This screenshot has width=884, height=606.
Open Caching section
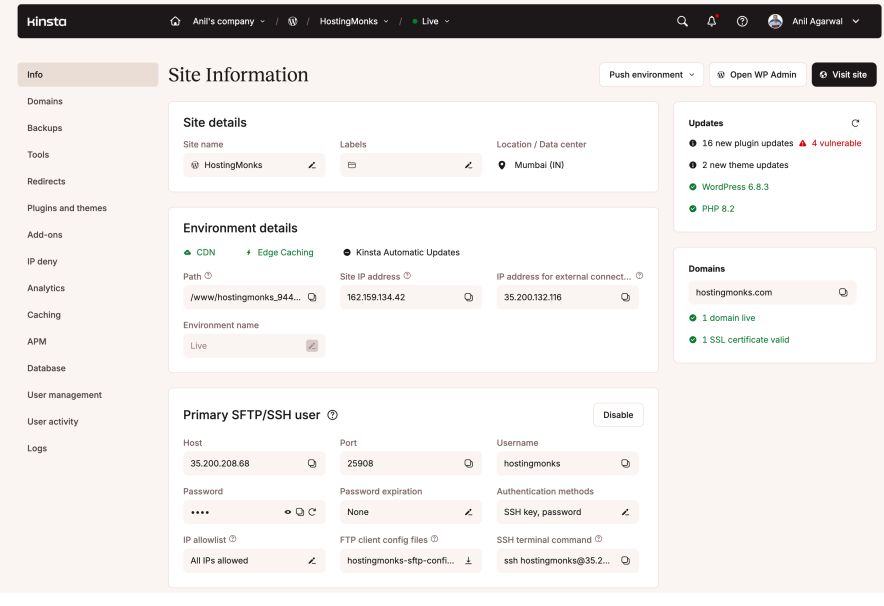pyautogui.click(x=44, y=315)
